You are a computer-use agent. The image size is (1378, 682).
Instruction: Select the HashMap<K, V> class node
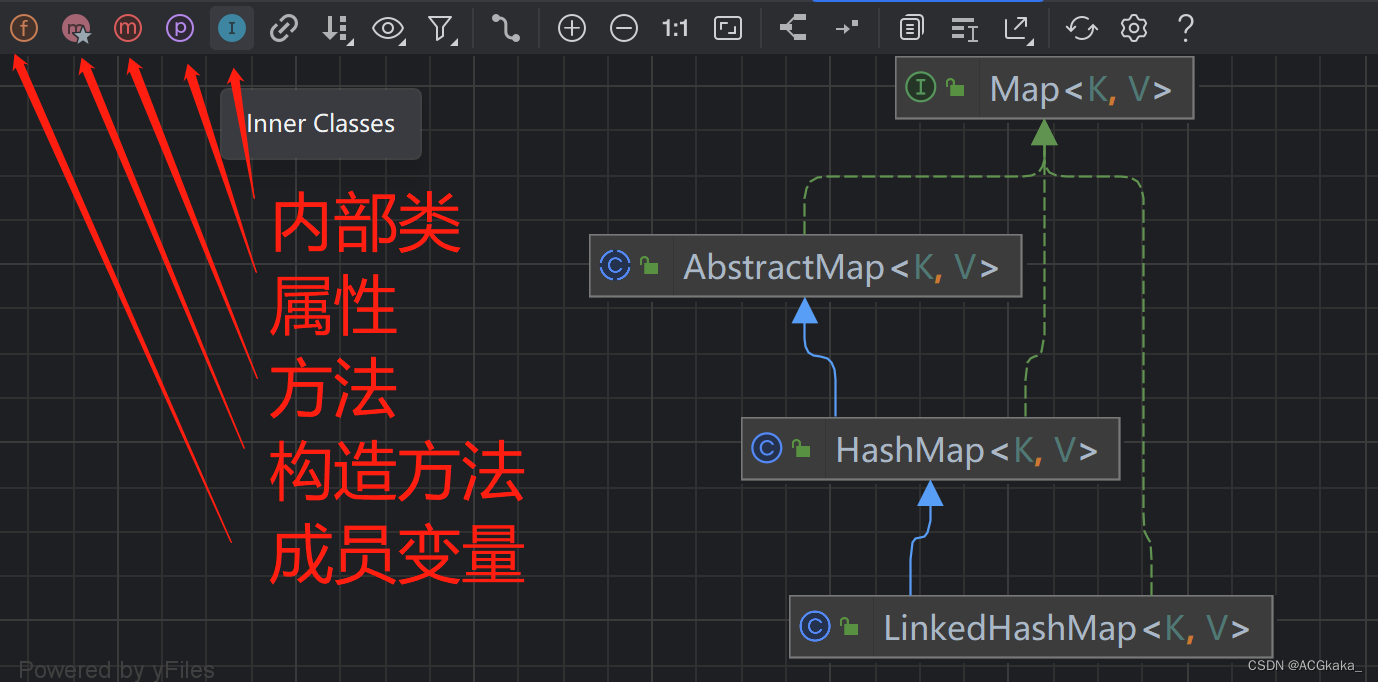pos(931,449)
